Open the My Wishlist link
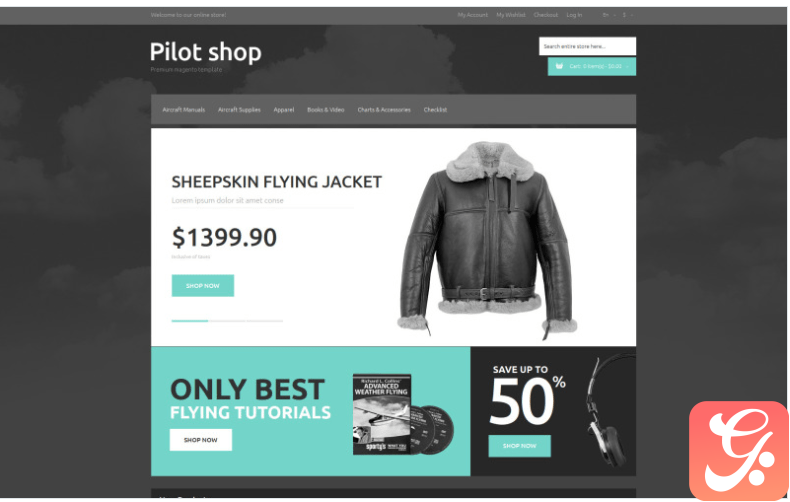 (x=510, y=15)
